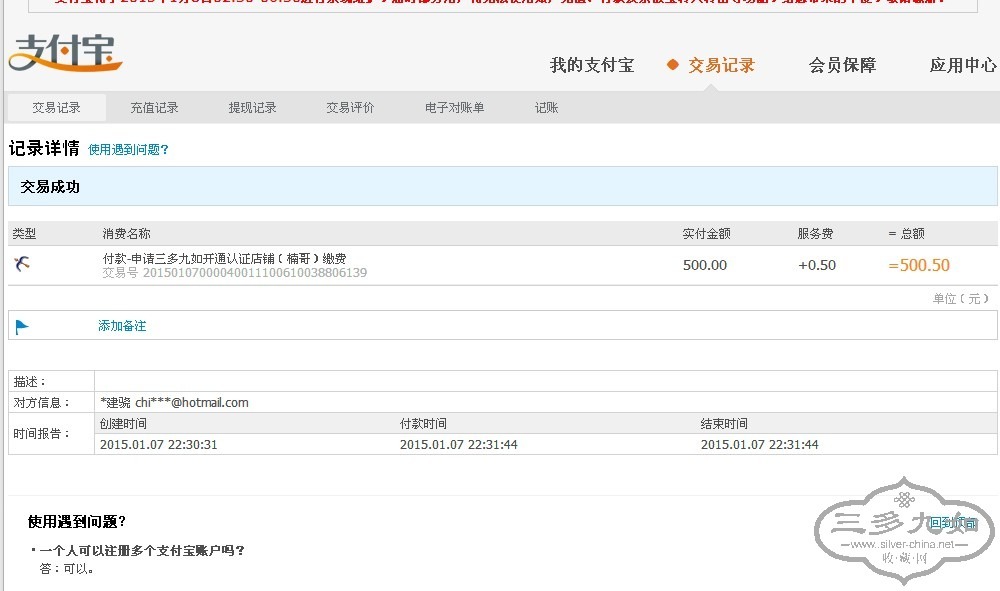Click the Alipay (支付宝) logo
The width and height of the screenshot is (1000, 591).
coord(65,53)
